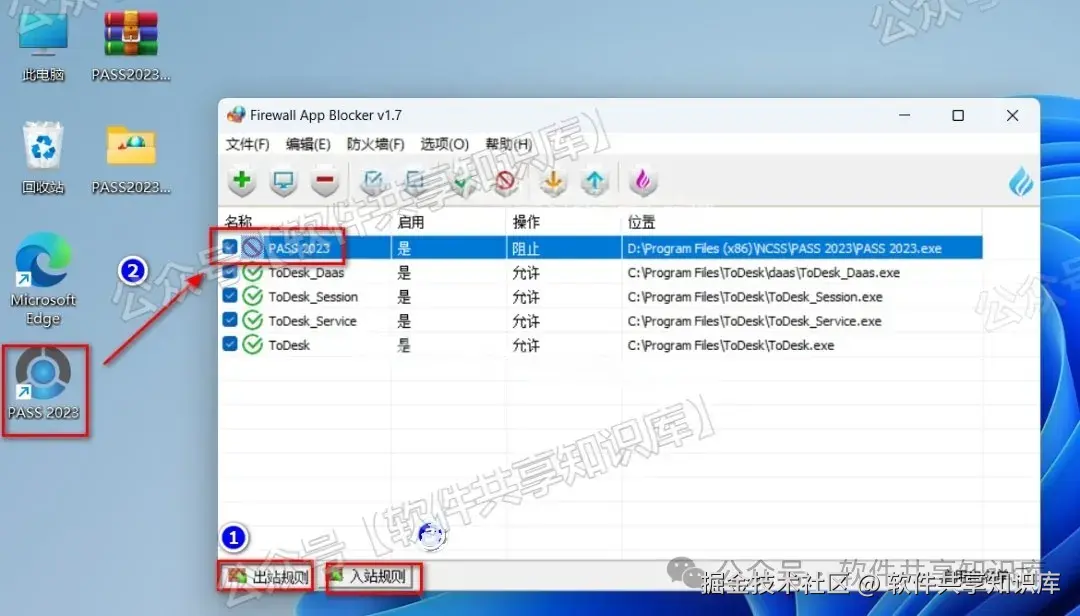This screenshot has height=616, width=1080.
Task: Select the ToDesk_Session rule name
Action: pos(313,297)
